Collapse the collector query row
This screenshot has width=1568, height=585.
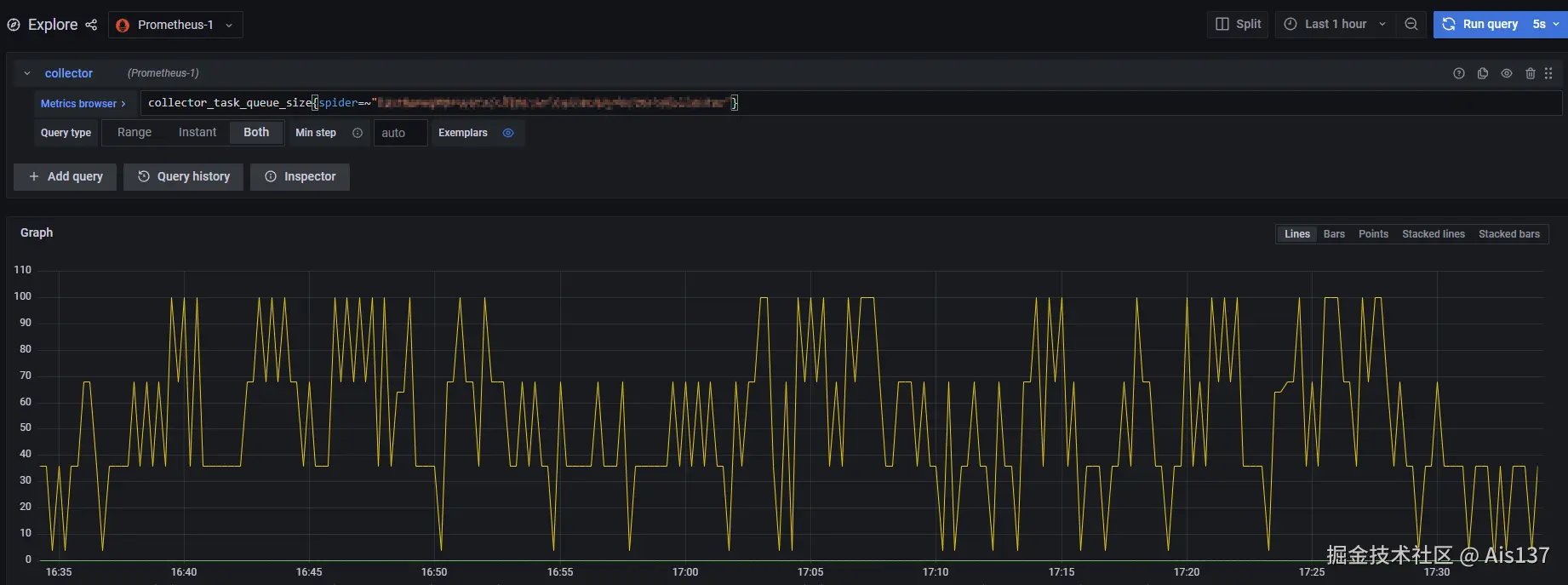27,73
